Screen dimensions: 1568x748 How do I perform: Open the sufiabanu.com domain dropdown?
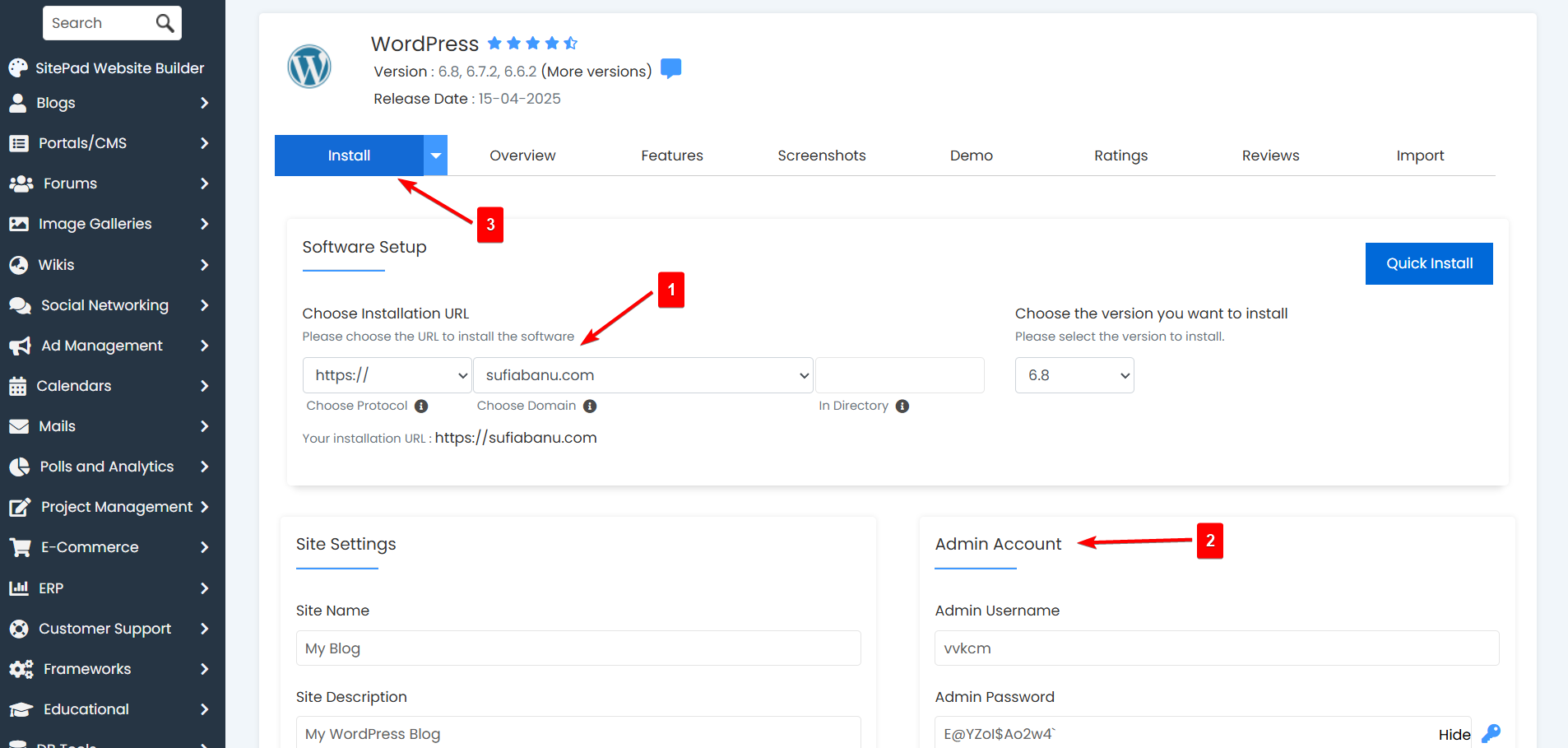click(x=643, y=375)
